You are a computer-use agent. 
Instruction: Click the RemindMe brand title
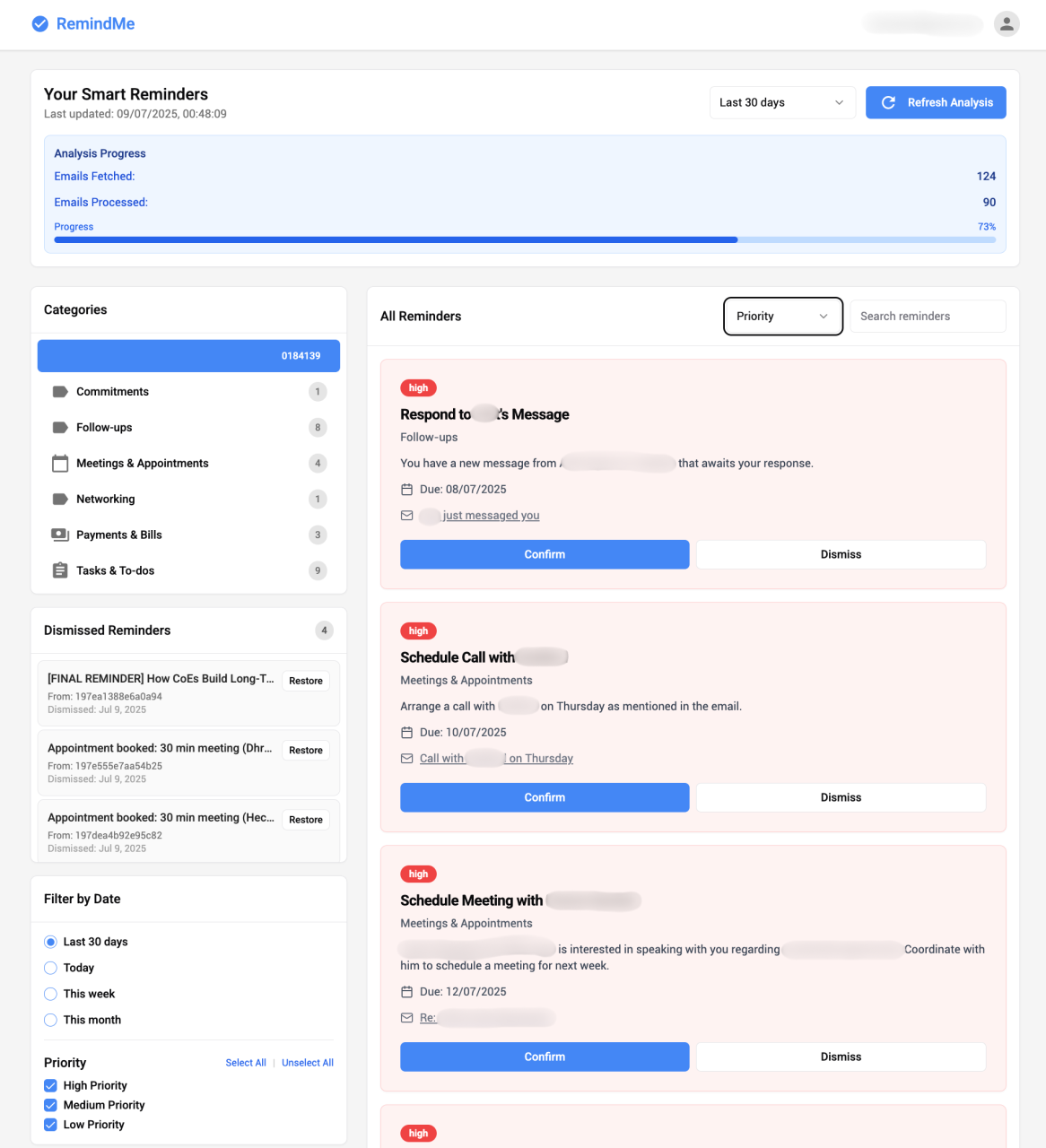pos(95,24)
